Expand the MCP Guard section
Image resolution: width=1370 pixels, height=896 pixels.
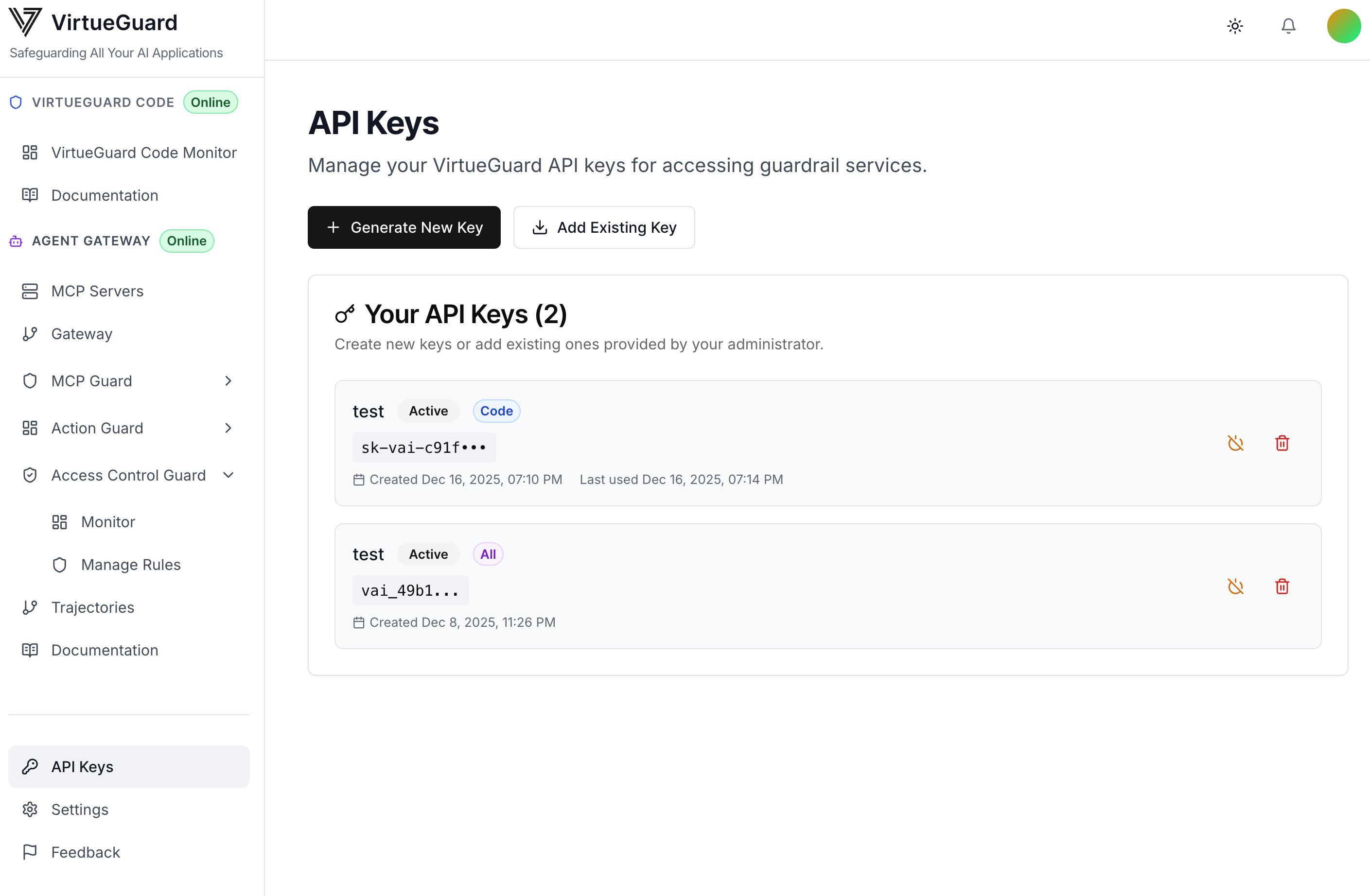tap(228, 380)
